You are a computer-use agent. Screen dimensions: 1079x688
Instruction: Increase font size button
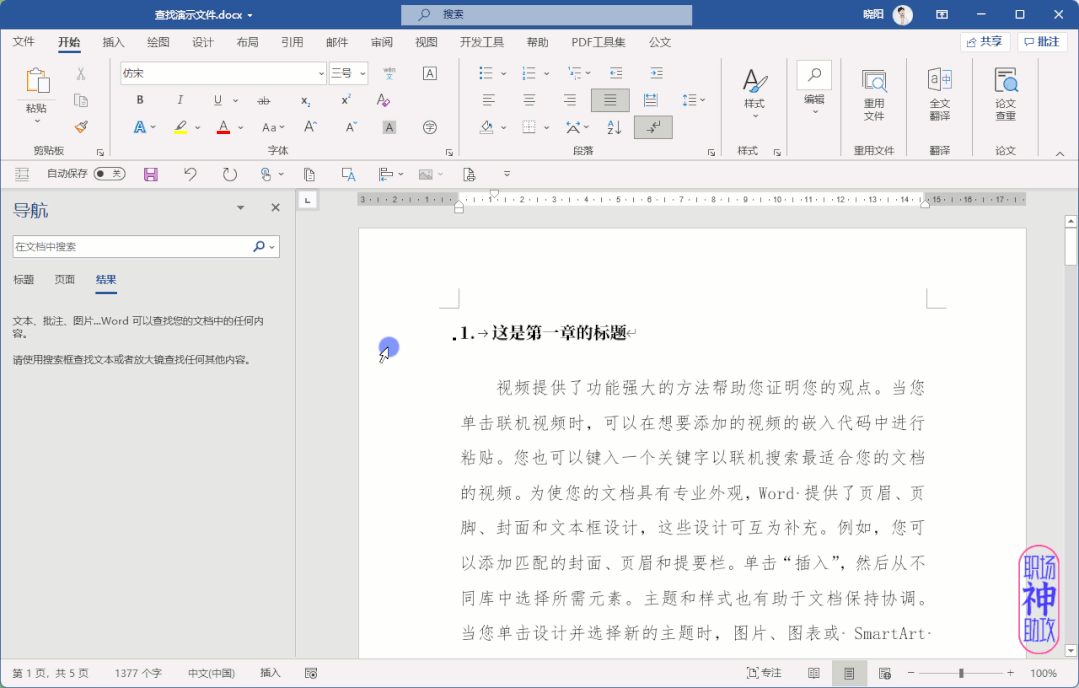pos(310,127)
